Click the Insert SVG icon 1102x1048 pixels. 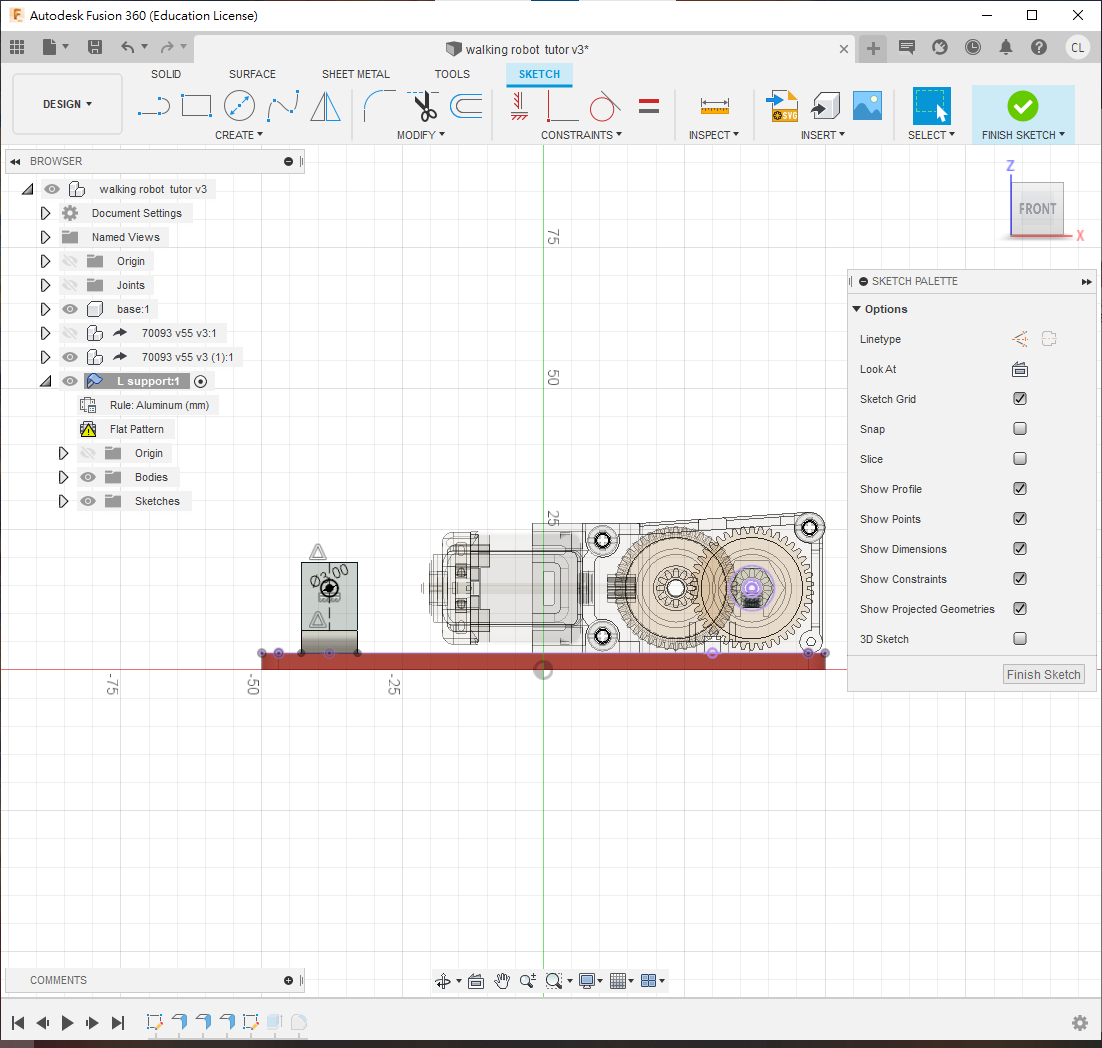[781, 105]
